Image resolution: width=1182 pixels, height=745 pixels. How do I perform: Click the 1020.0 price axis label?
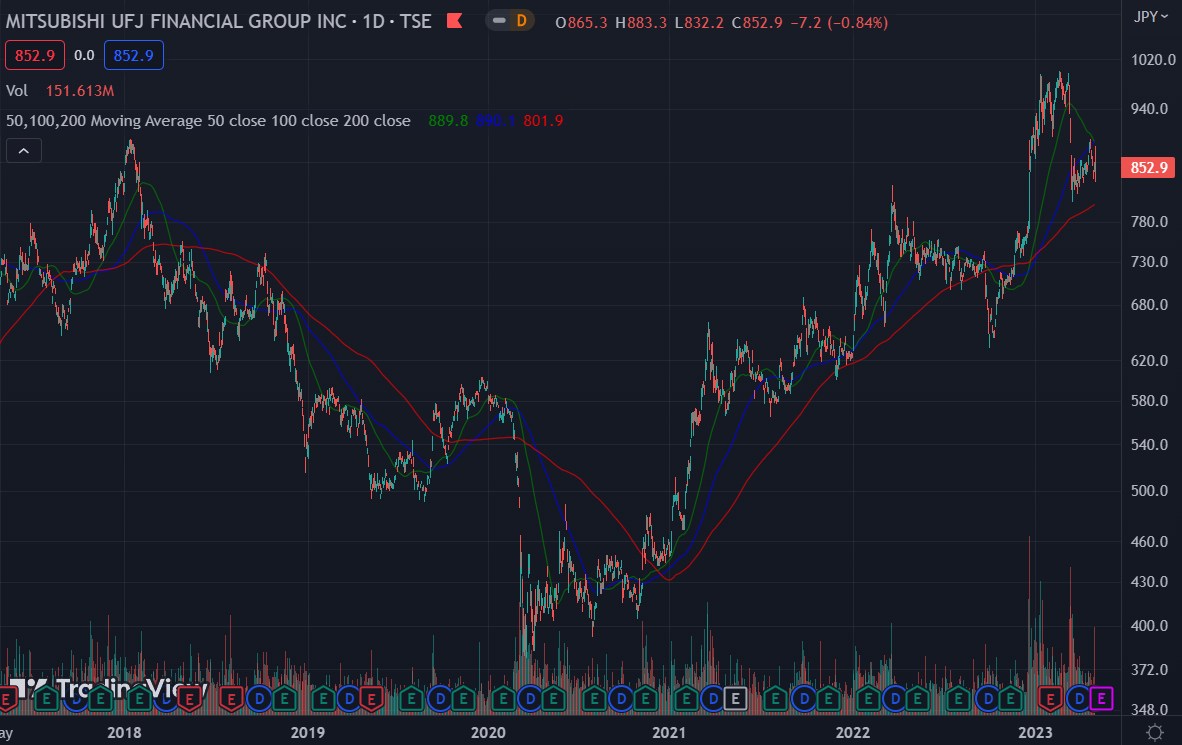[1153, 60]
